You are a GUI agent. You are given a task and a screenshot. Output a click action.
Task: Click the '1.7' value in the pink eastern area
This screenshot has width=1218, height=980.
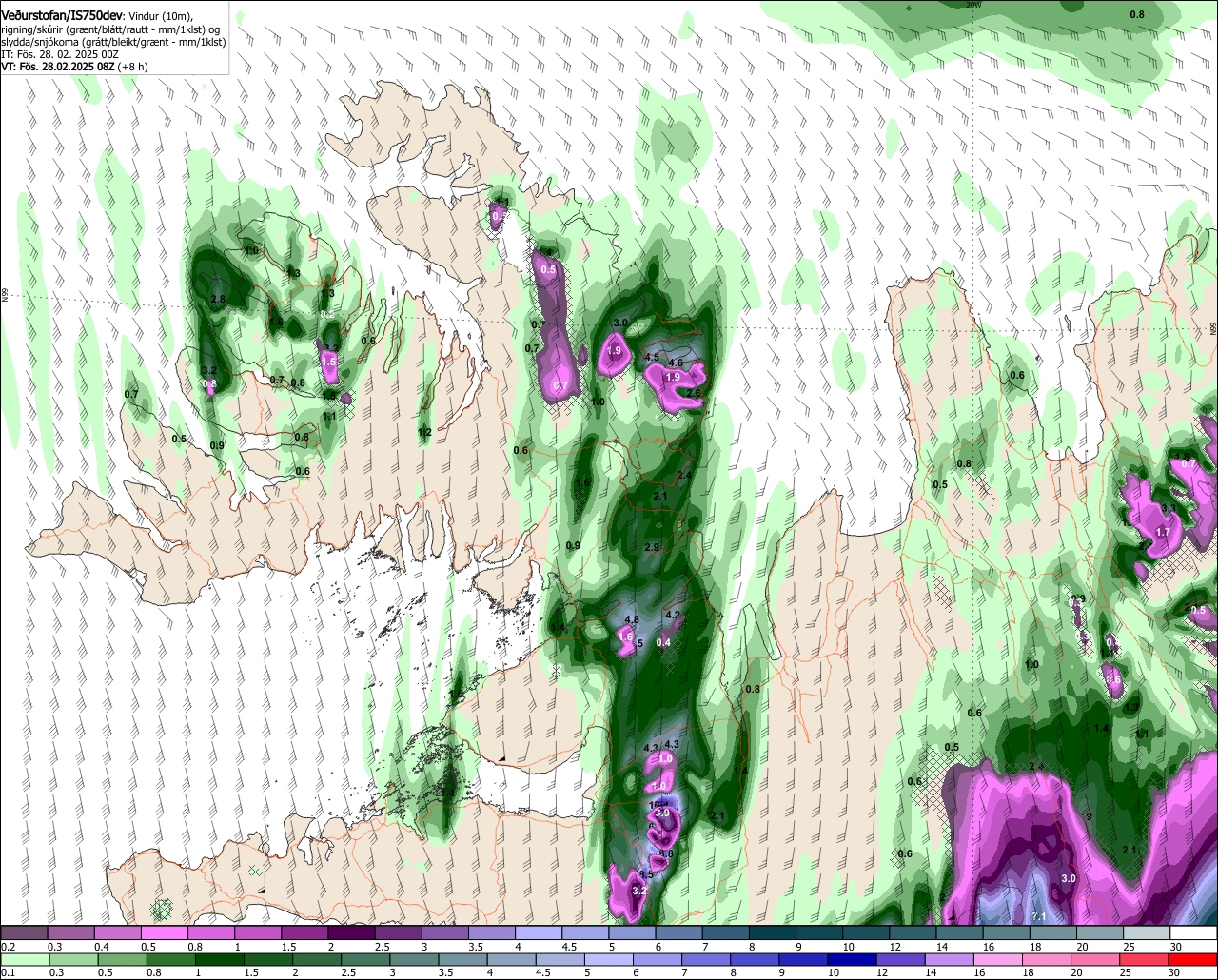[1162, 532]
